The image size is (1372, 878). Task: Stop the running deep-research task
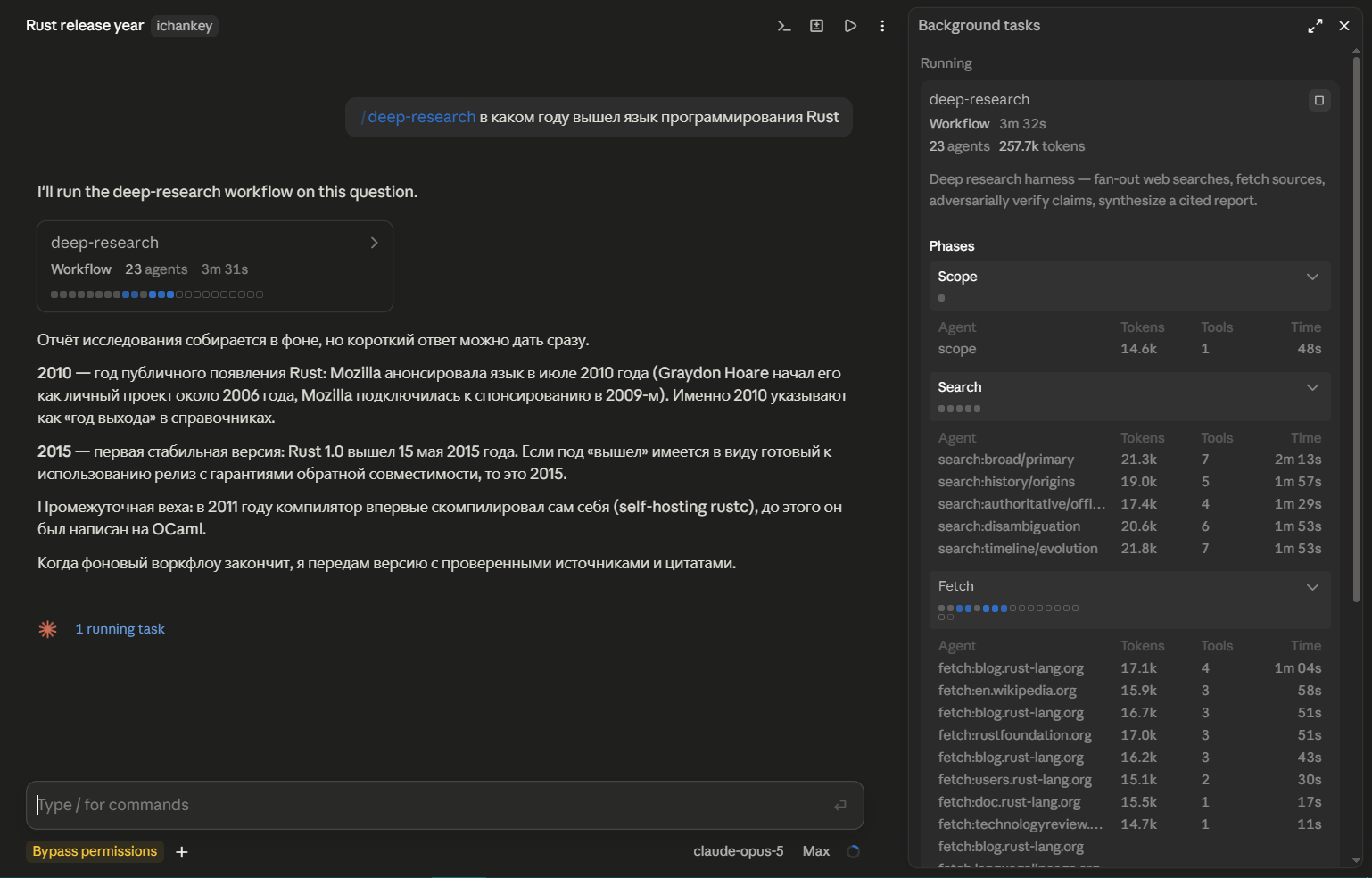pyautogui.click(x=1319, y=100)
